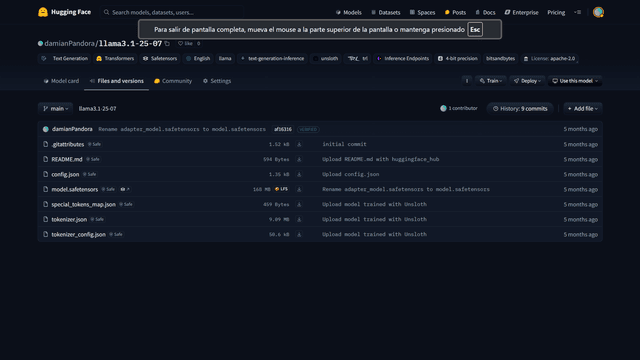Click the Safe badge next to special_tokens_map.json
Screen dimensions: 640x360
point(126,204)
